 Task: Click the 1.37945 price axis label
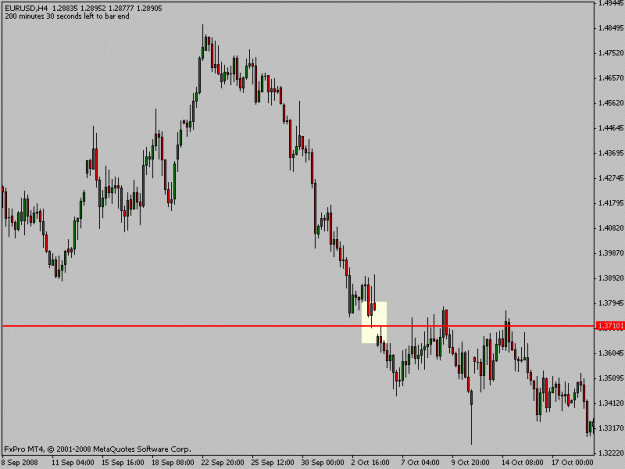pyautogui.click(x=611, y=303)
